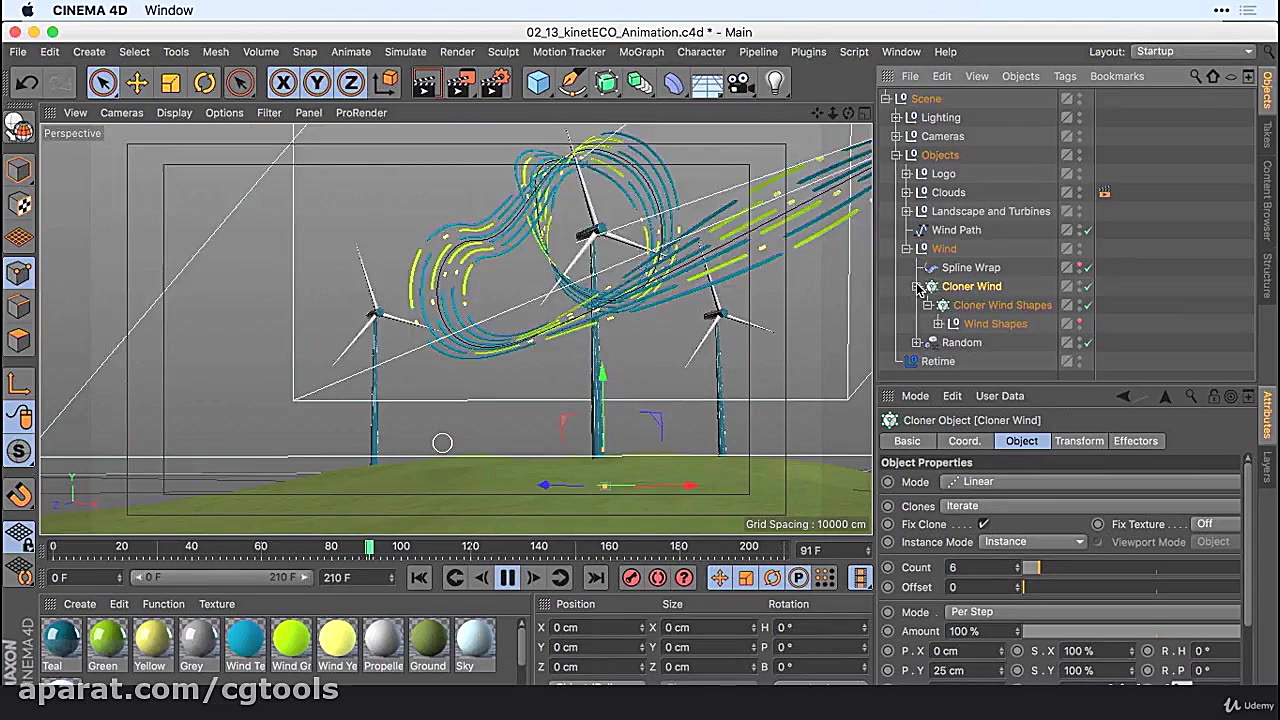This screenshot has width=1280, height=720.
Task: Toggle the X-axis lock icon
Action: (x=283, y=83)
